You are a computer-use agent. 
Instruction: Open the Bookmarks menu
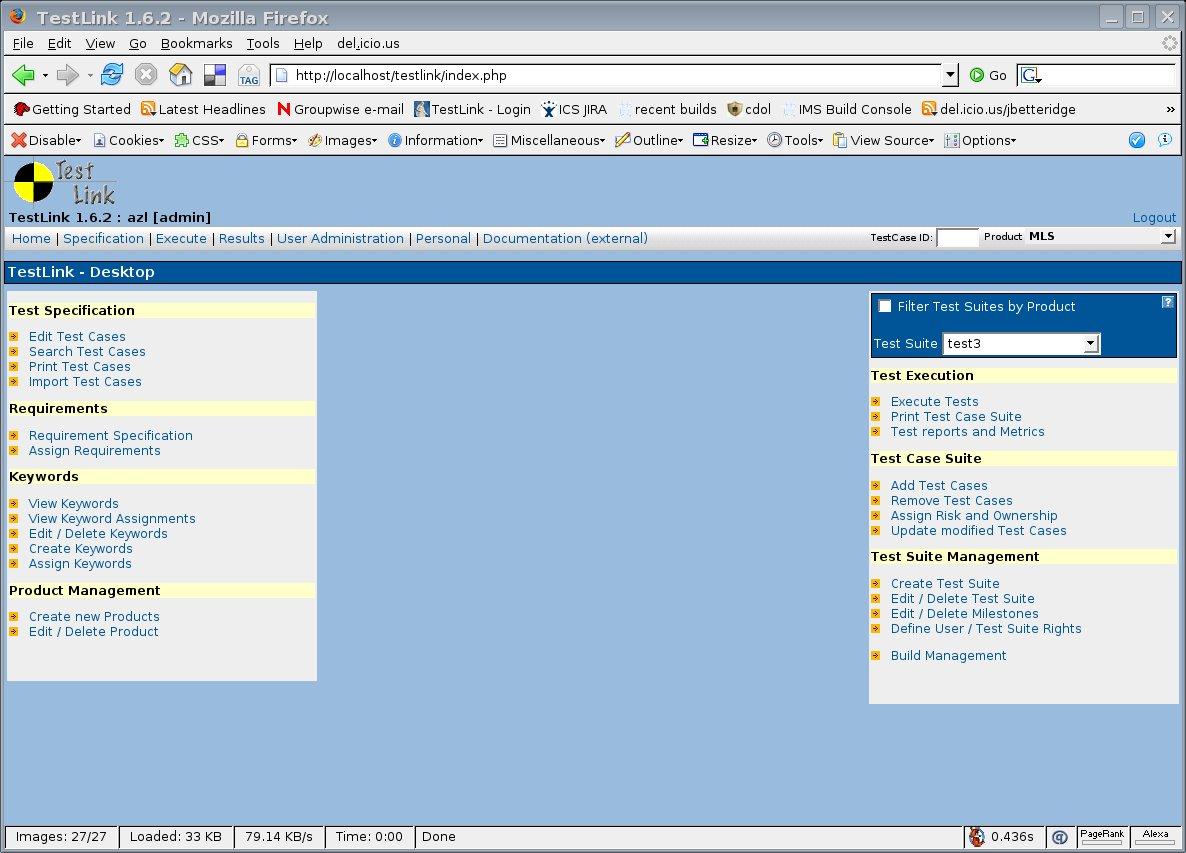tap(197, 43)
